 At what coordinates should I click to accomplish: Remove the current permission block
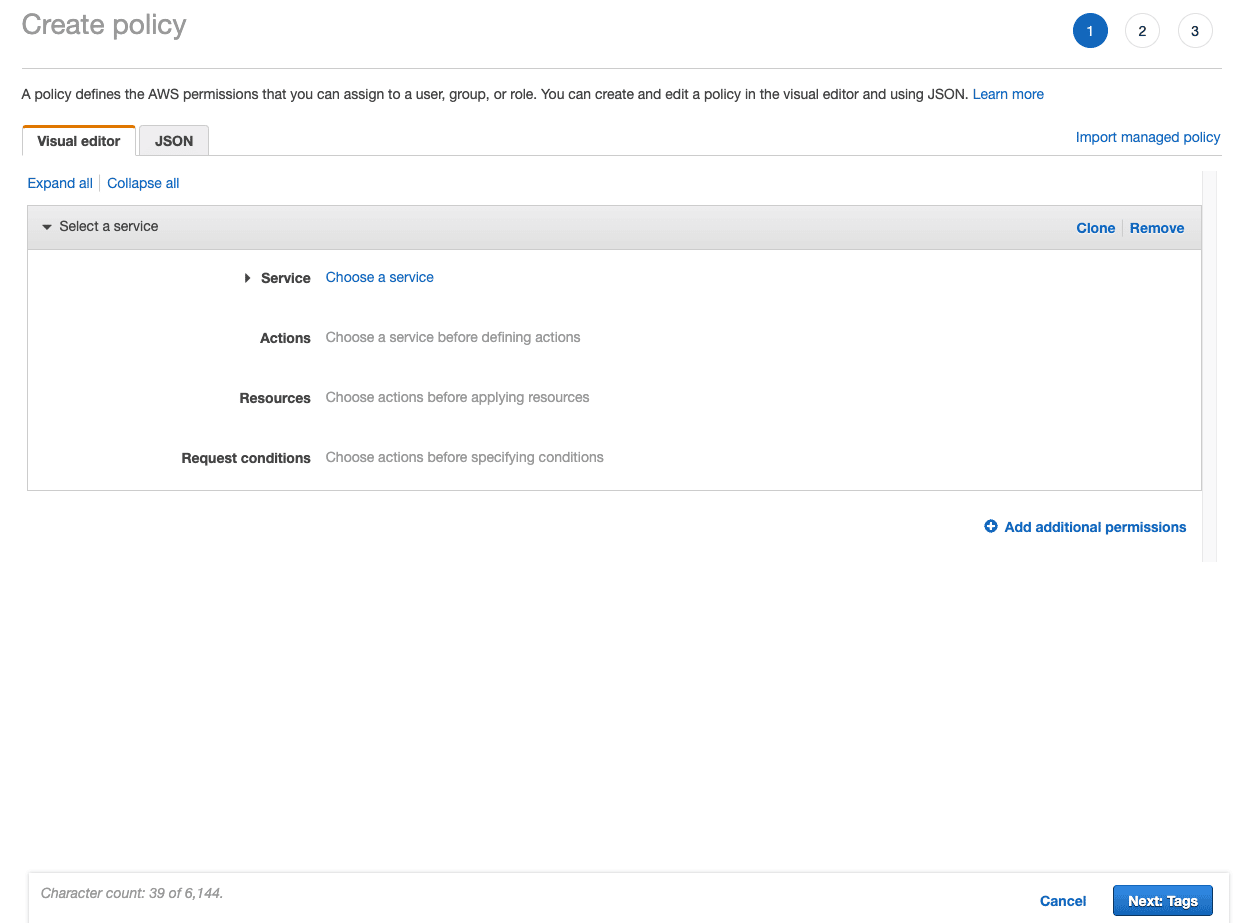coord(1156,227)
